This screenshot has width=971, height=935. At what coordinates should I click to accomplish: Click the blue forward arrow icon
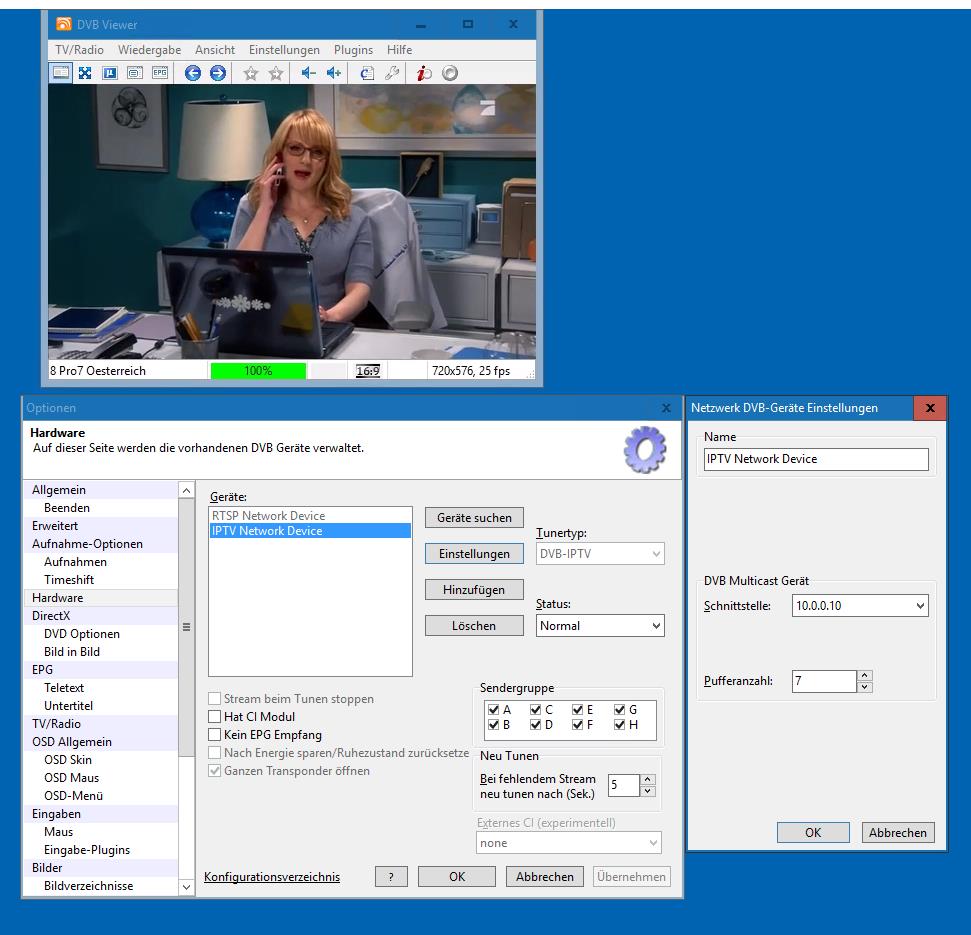tap(217, 73)
